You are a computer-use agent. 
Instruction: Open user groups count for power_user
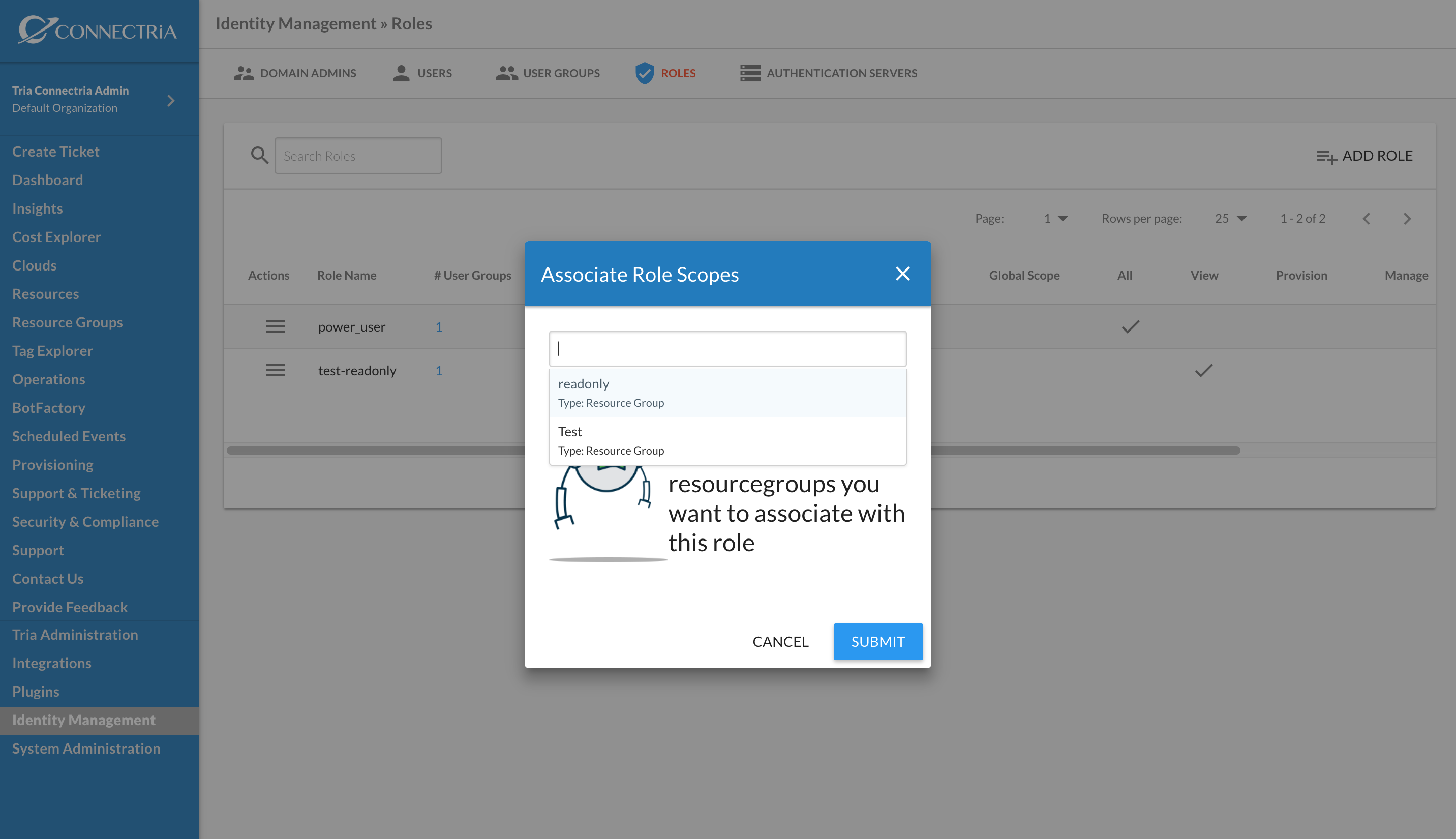pos(439,327)
